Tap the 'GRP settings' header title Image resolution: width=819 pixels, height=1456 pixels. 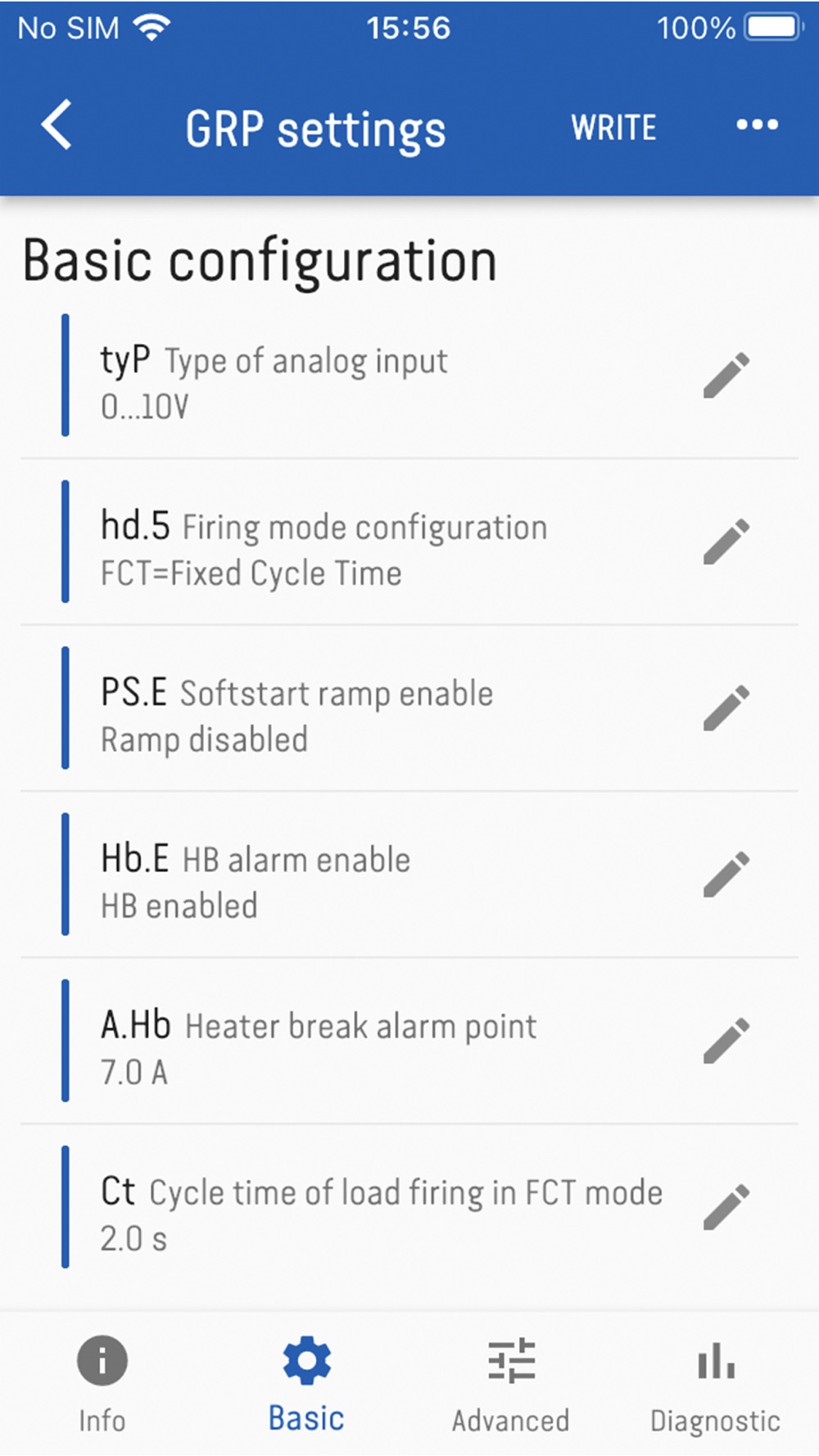click(x=315, y=129)
